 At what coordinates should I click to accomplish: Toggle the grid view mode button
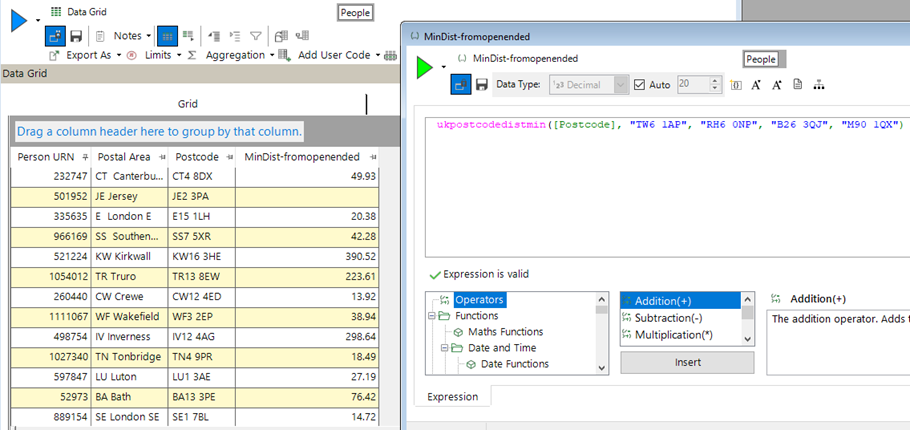(168, 36)
